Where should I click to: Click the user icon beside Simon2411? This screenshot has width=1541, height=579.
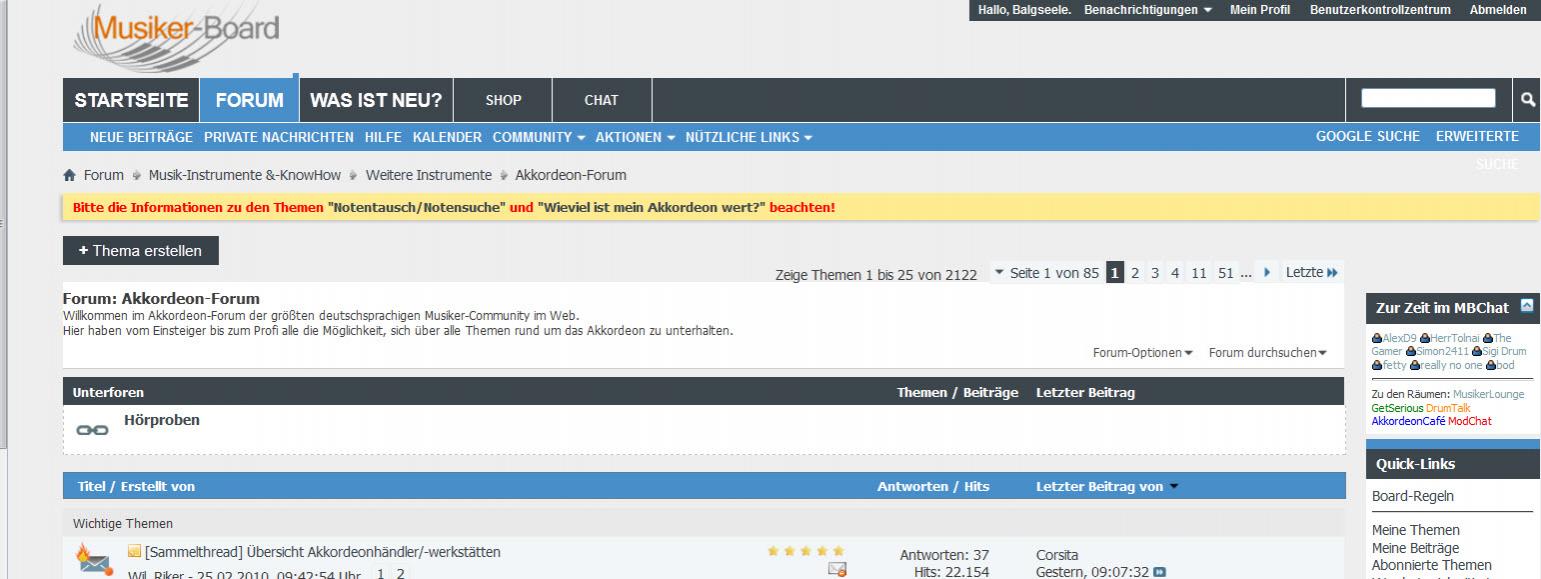(1411, 351)
